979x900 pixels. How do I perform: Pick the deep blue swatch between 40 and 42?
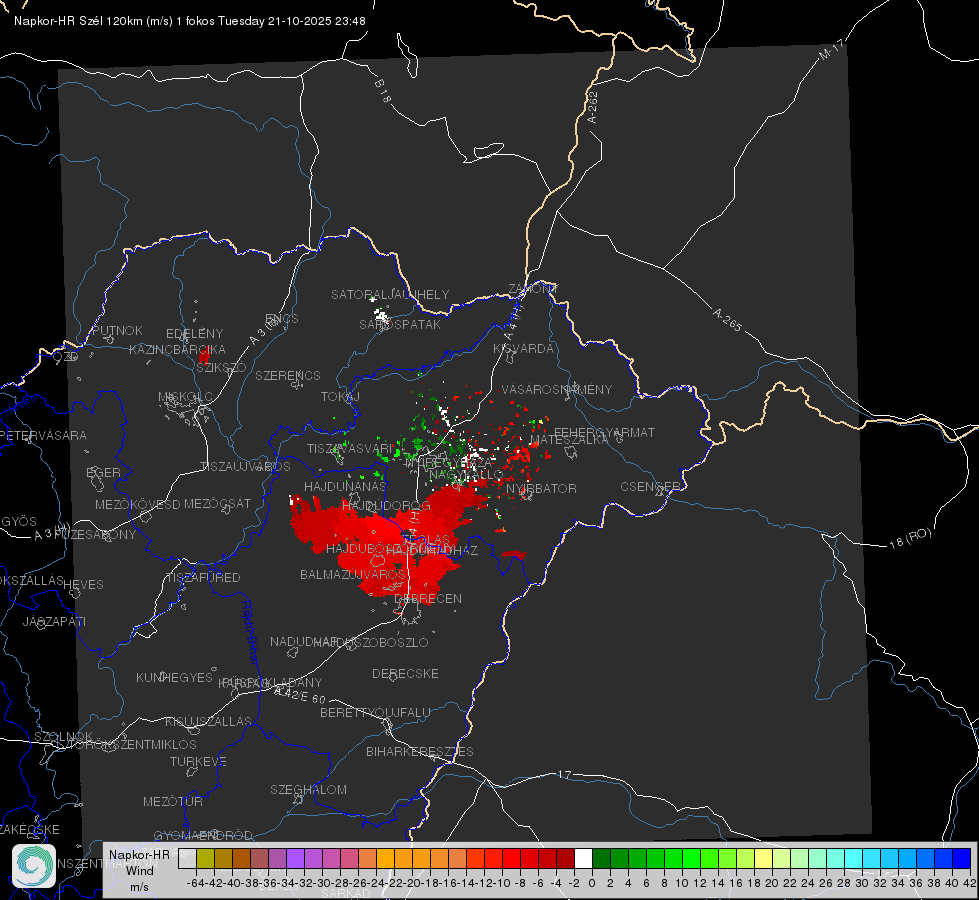[x=962, y=859]
